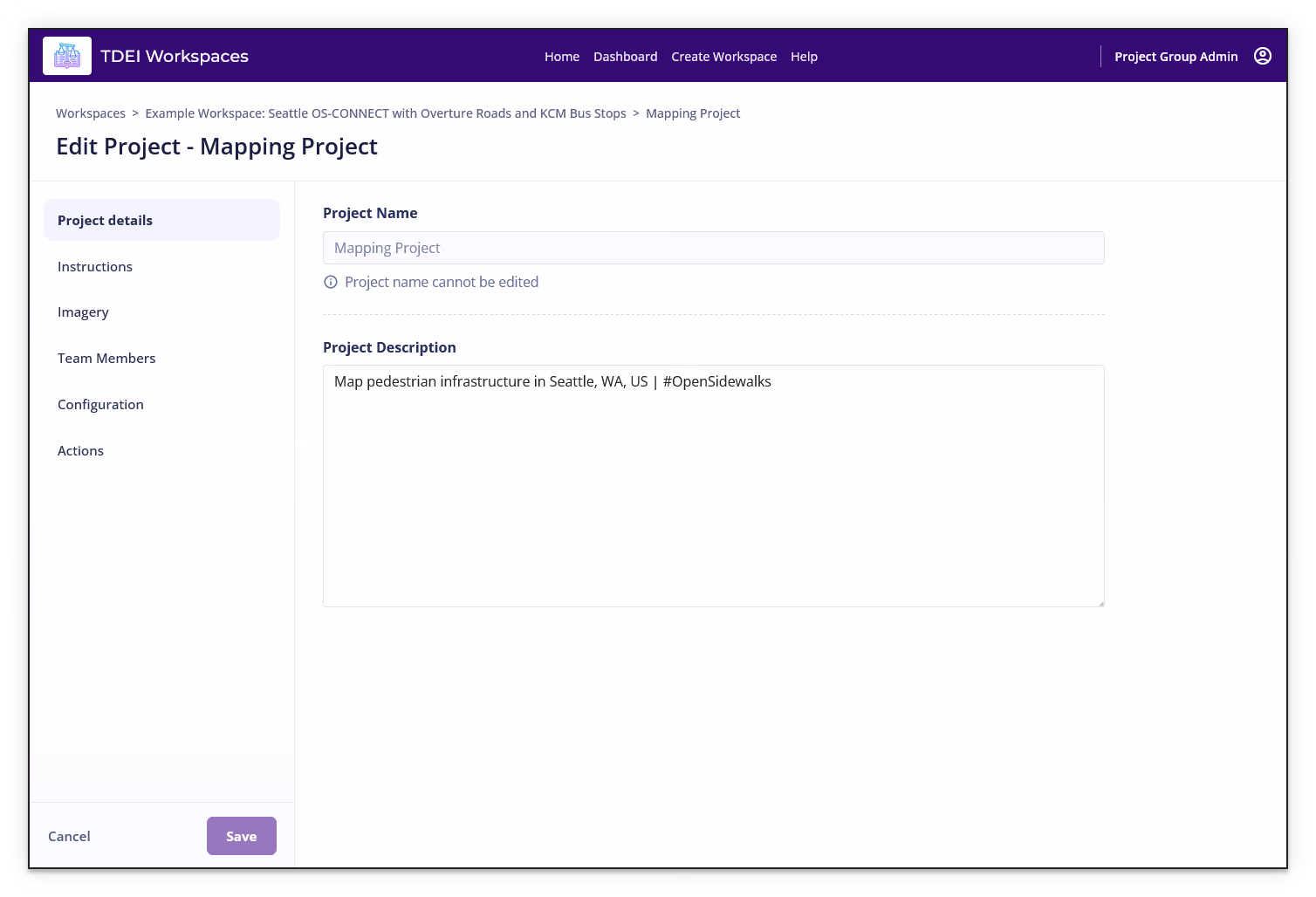The height and width of the screenshot is (897, 1316).
Task: Open the Dashboard navigation item
Action: pos(626,57)
